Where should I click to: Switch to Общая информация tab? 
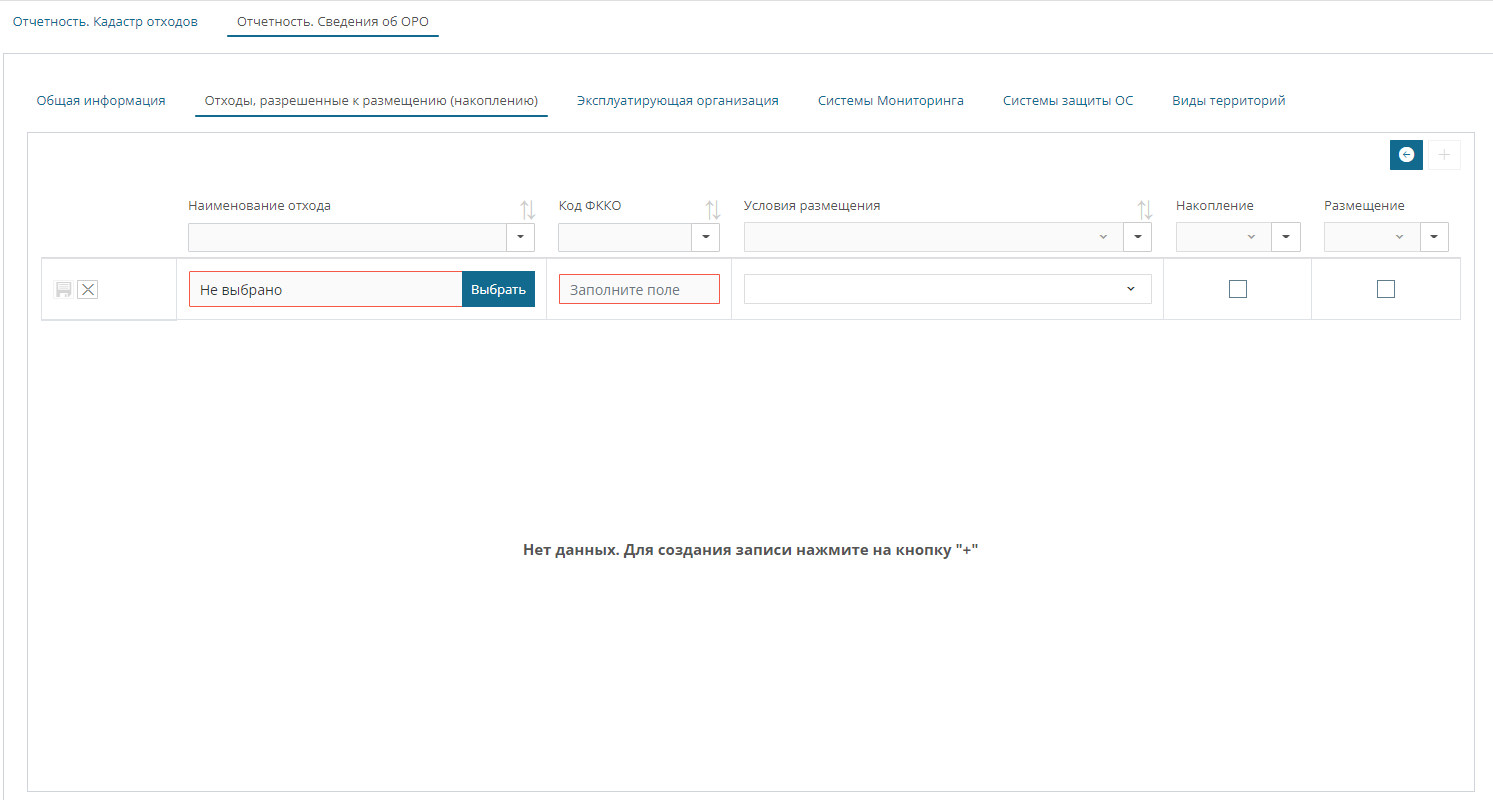tap(101, 101)
